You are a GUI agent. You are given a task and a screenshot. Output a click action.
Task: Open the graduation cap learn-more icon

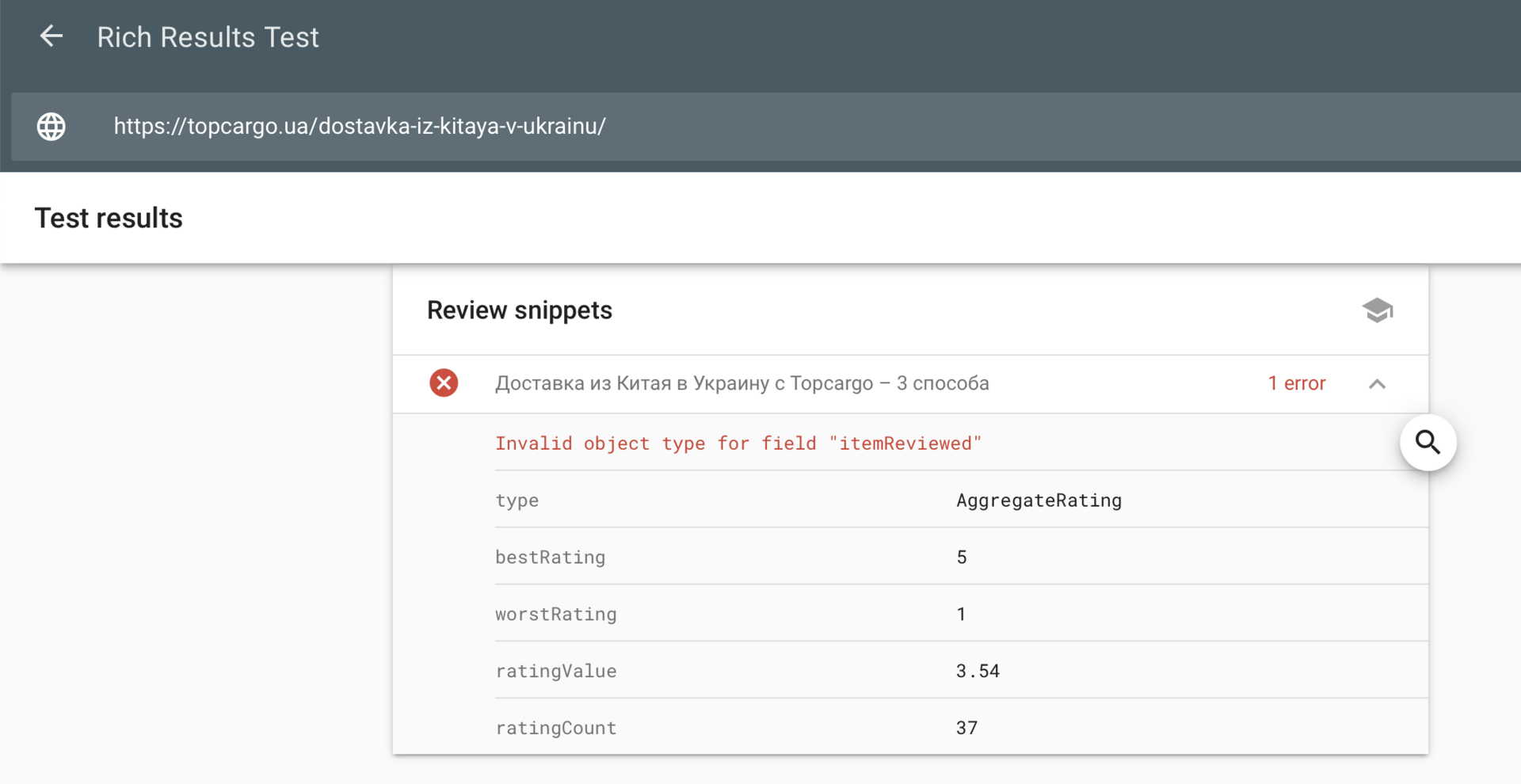click(x=1377, y=310)
